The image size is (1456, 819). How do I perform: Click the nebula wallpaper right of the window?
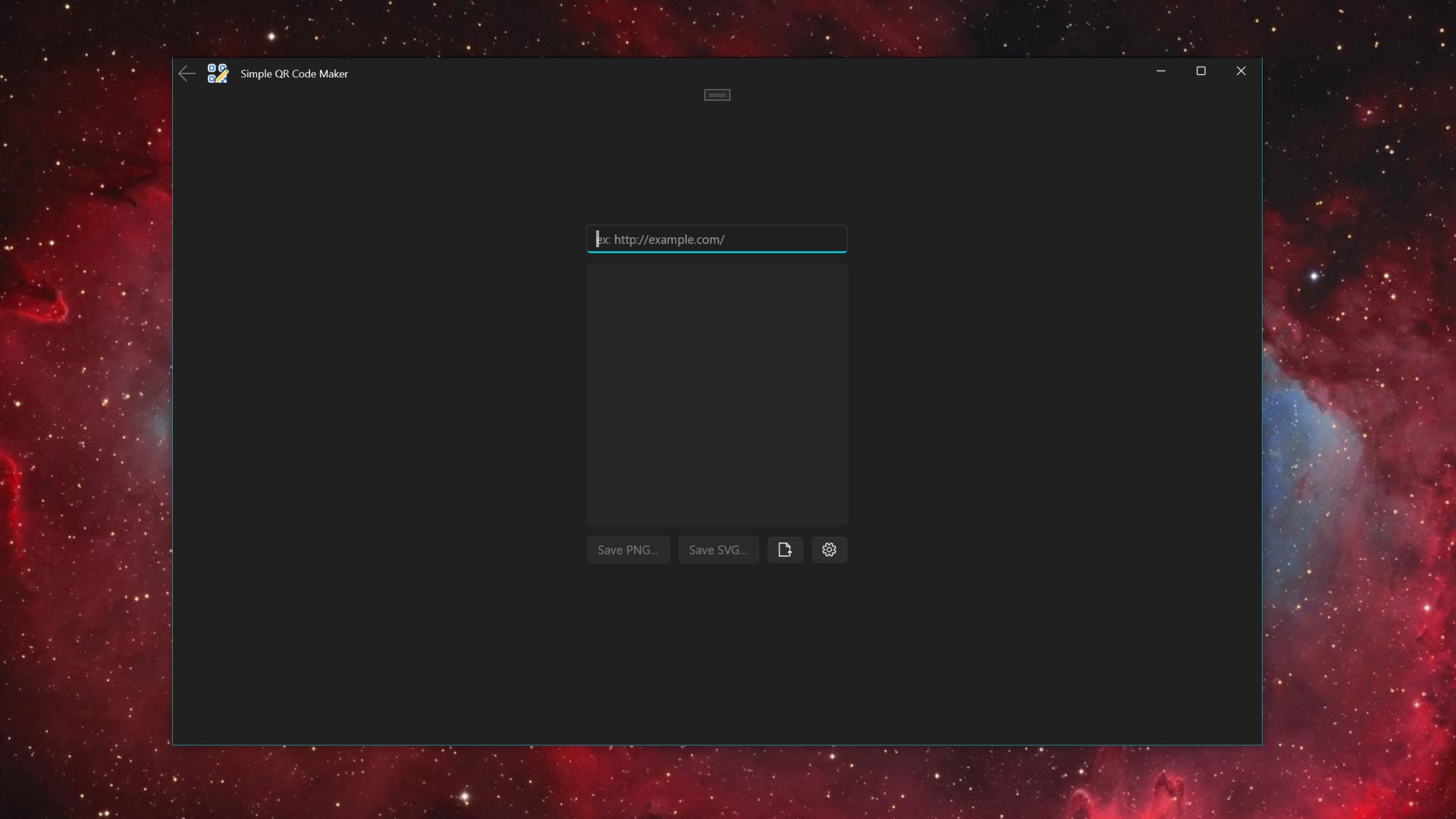point(1357,409)
